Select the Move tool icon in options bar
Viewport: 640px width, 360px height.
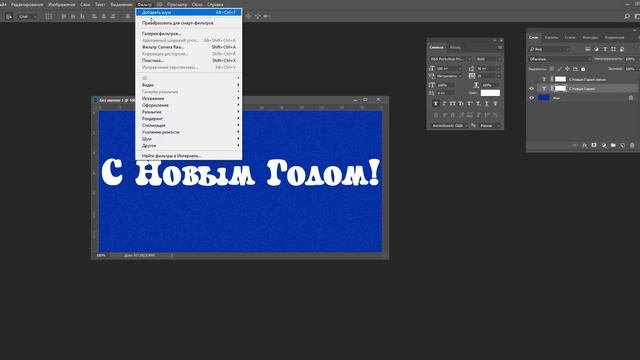pyautogui.click(x=9, y=16)
